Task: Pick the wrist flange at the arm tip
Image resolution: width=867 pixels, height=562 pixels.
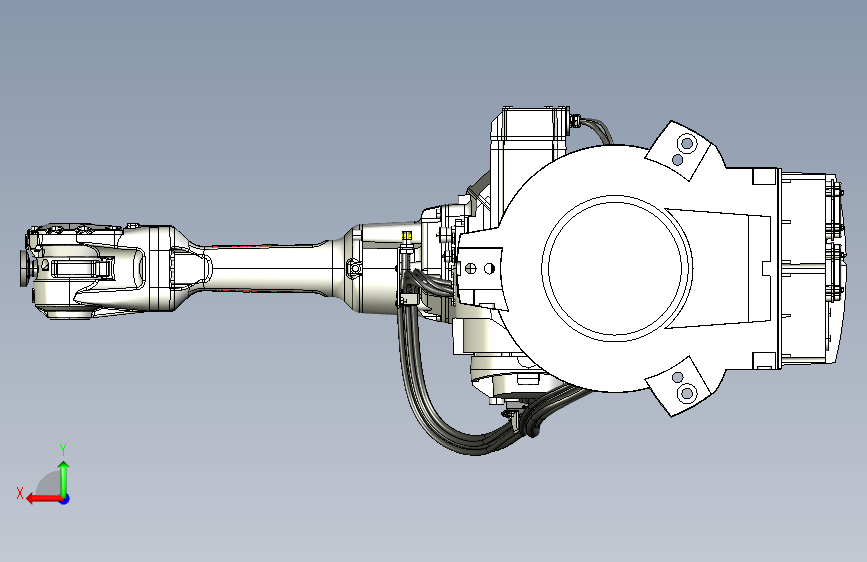Action: (26, 268)
